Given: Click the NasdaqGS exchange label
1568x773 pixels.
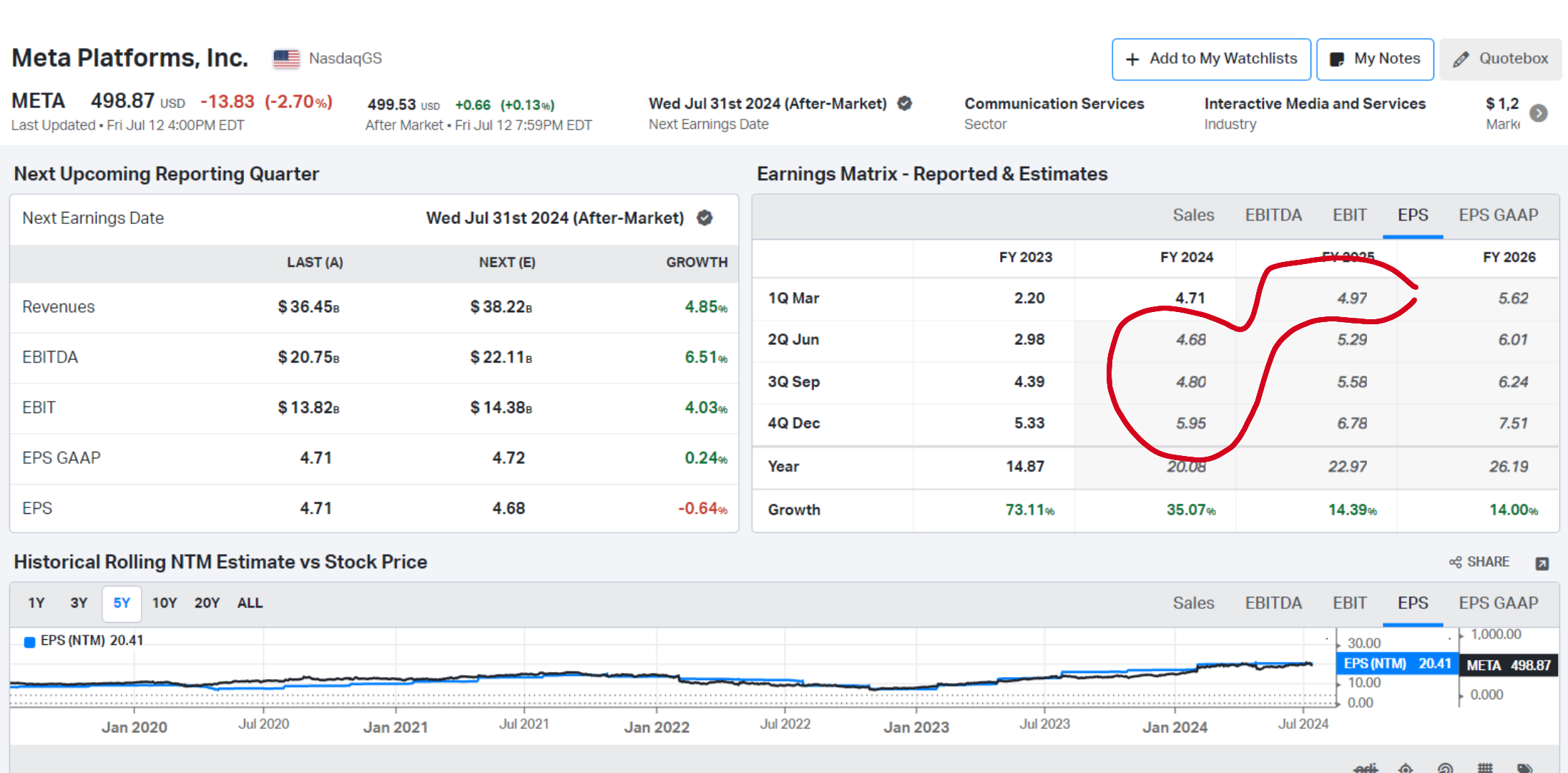Looking at the screenshot, I should point(346,59).
